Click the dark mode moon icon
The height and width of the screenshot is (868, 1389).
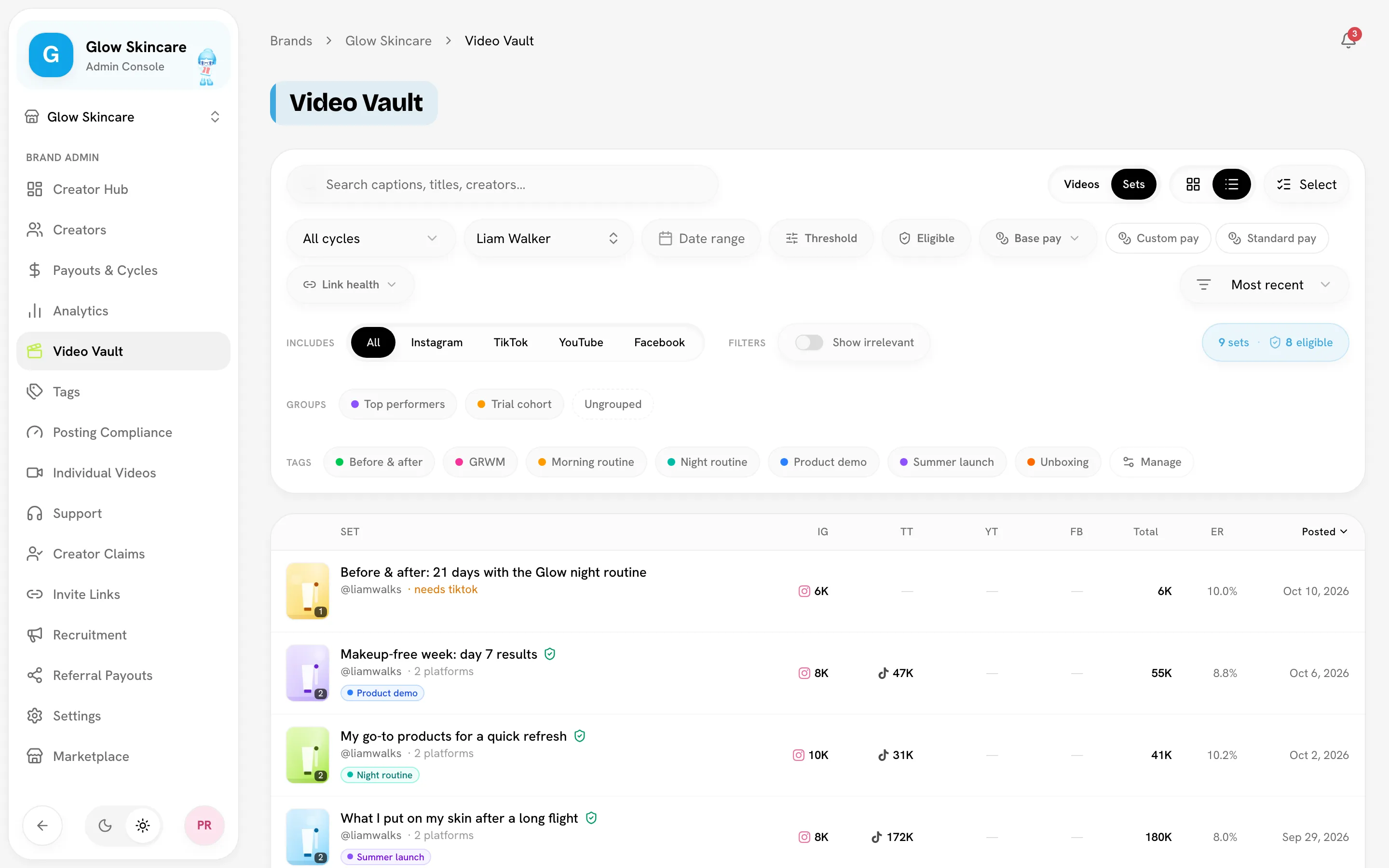105,826
